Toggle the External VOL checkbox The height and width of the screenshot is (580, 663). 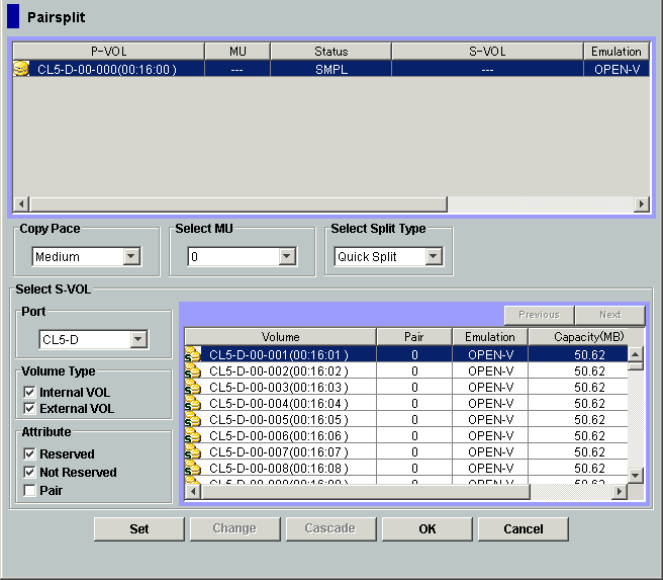[x=30, y=409]
